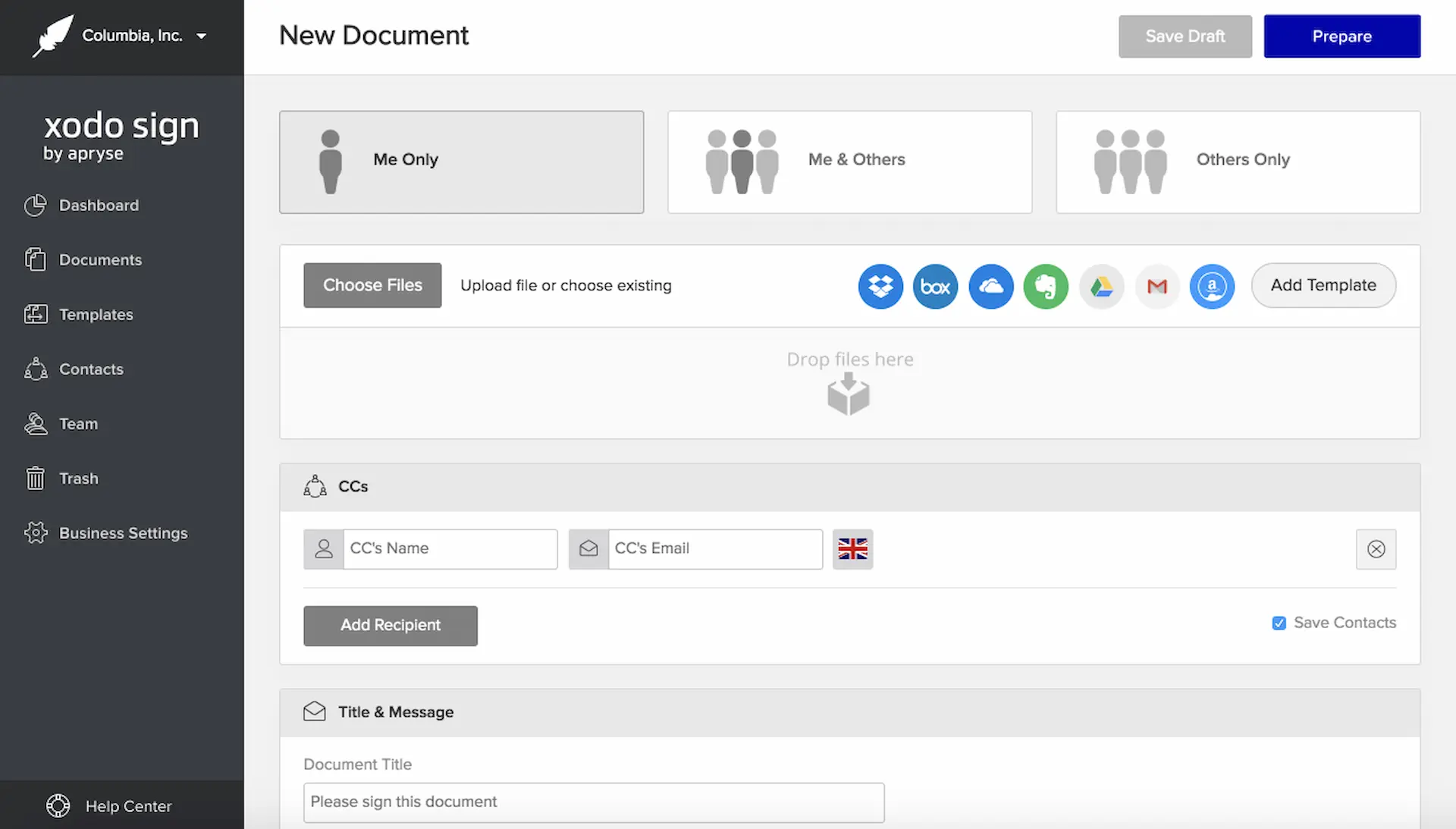Select the Others Only signer option

click(x=1238, y=162)
